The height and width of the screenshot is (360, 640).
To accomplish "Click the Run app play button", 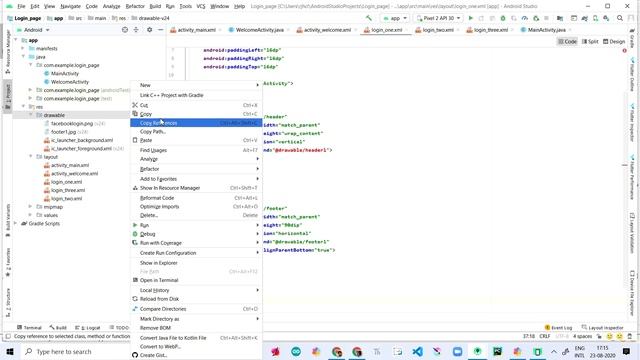I will tap(470, 18).
